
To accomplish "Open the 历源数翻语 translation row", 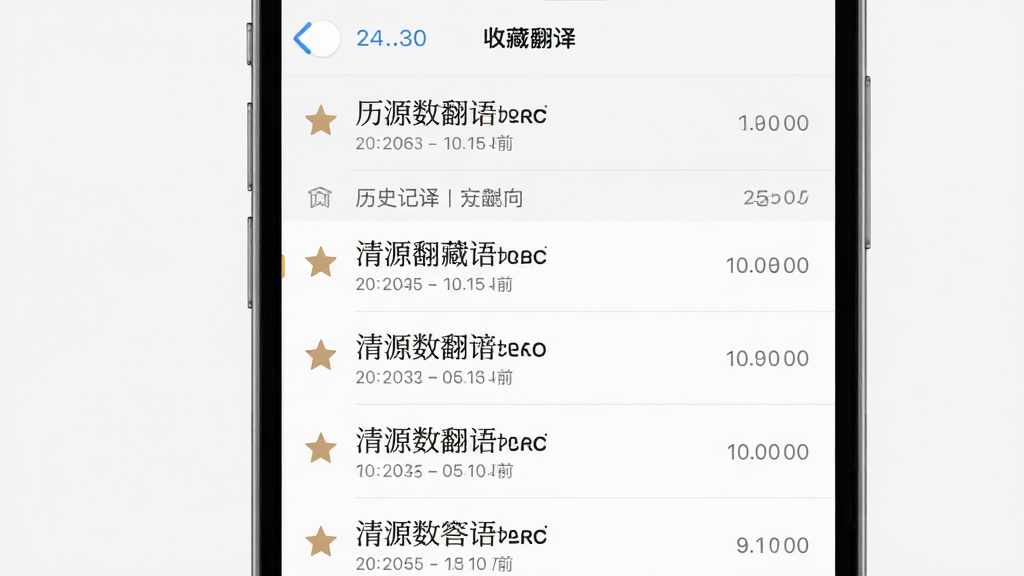I will [558, 123].
